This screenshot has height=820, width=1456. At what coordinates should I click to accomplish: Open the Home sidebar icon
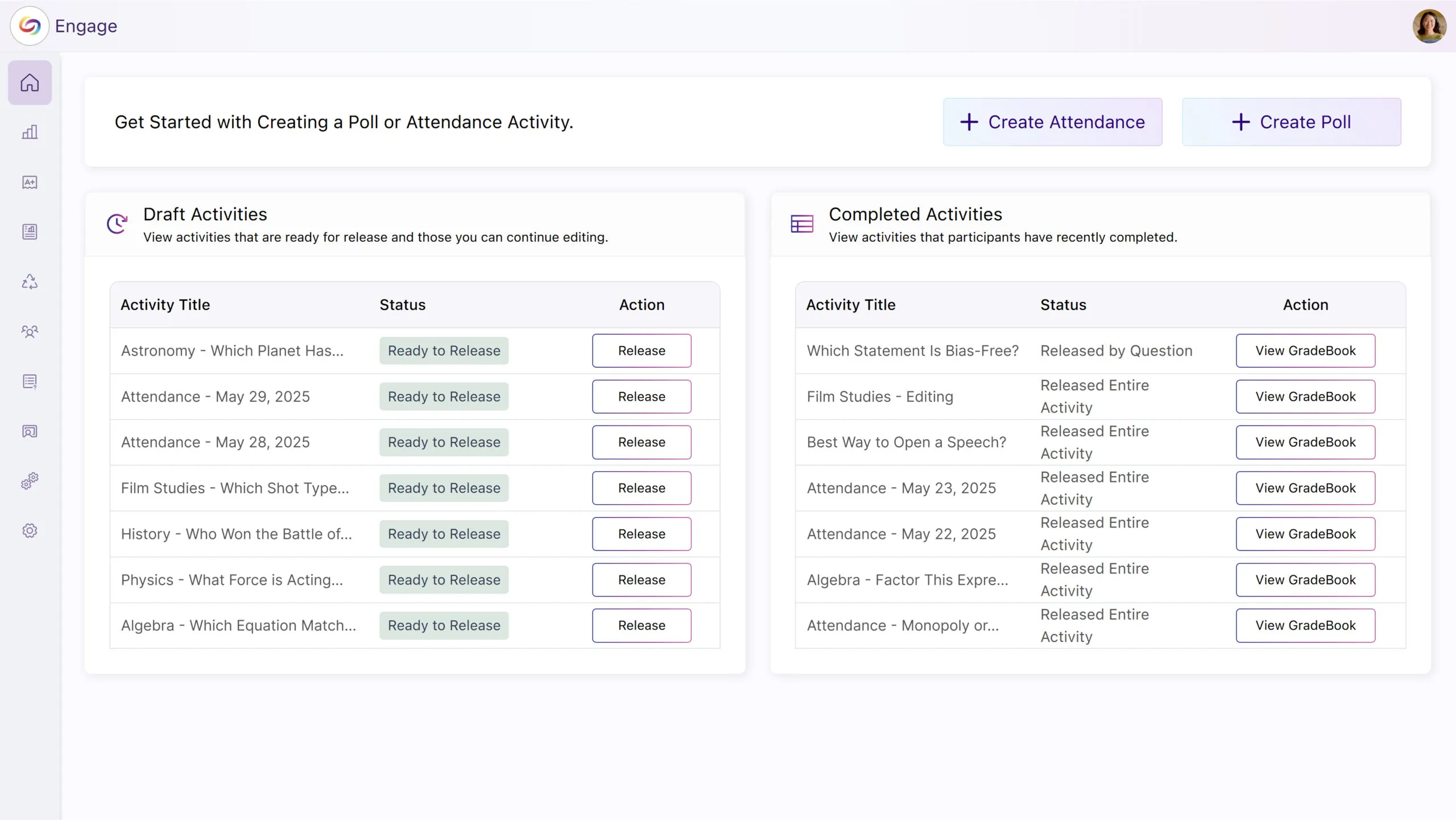click(x=30, y=83)
